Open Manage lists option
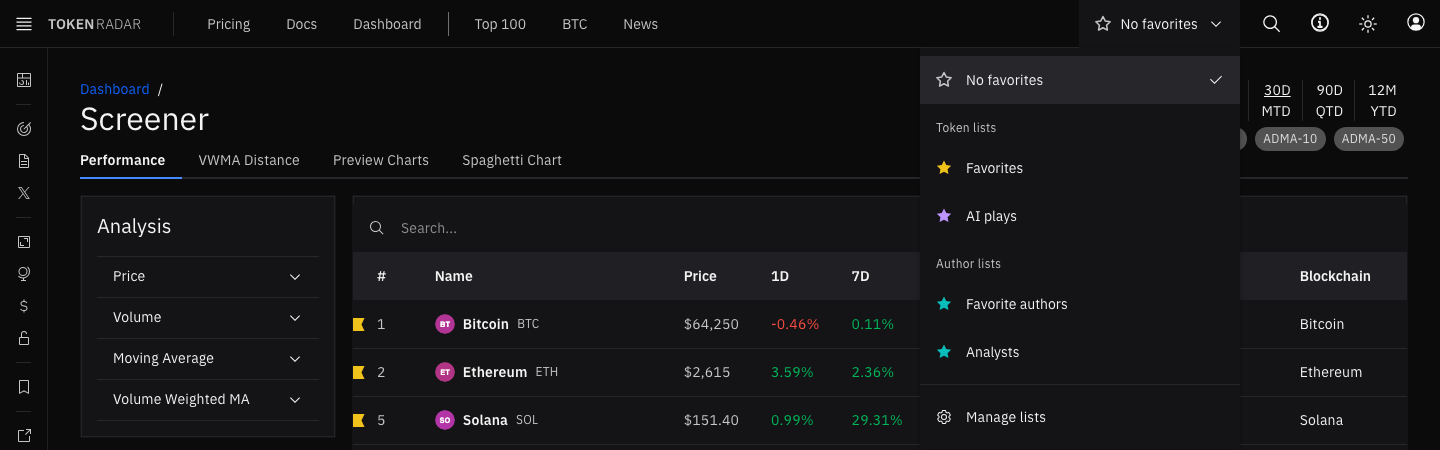 coord(1080,417)
